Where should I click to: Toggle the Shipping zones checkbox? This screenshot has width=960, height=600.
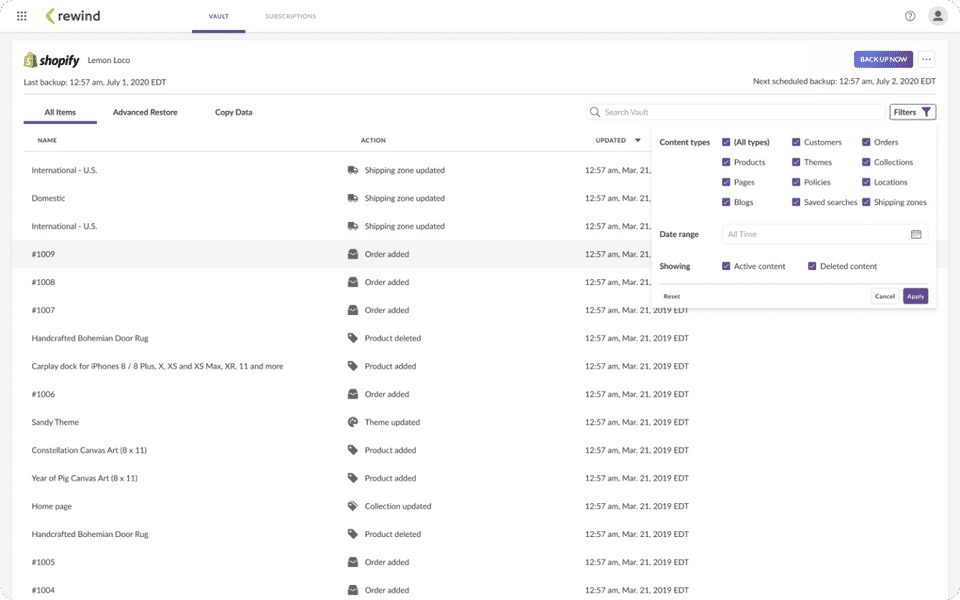(x=866, y=202)
